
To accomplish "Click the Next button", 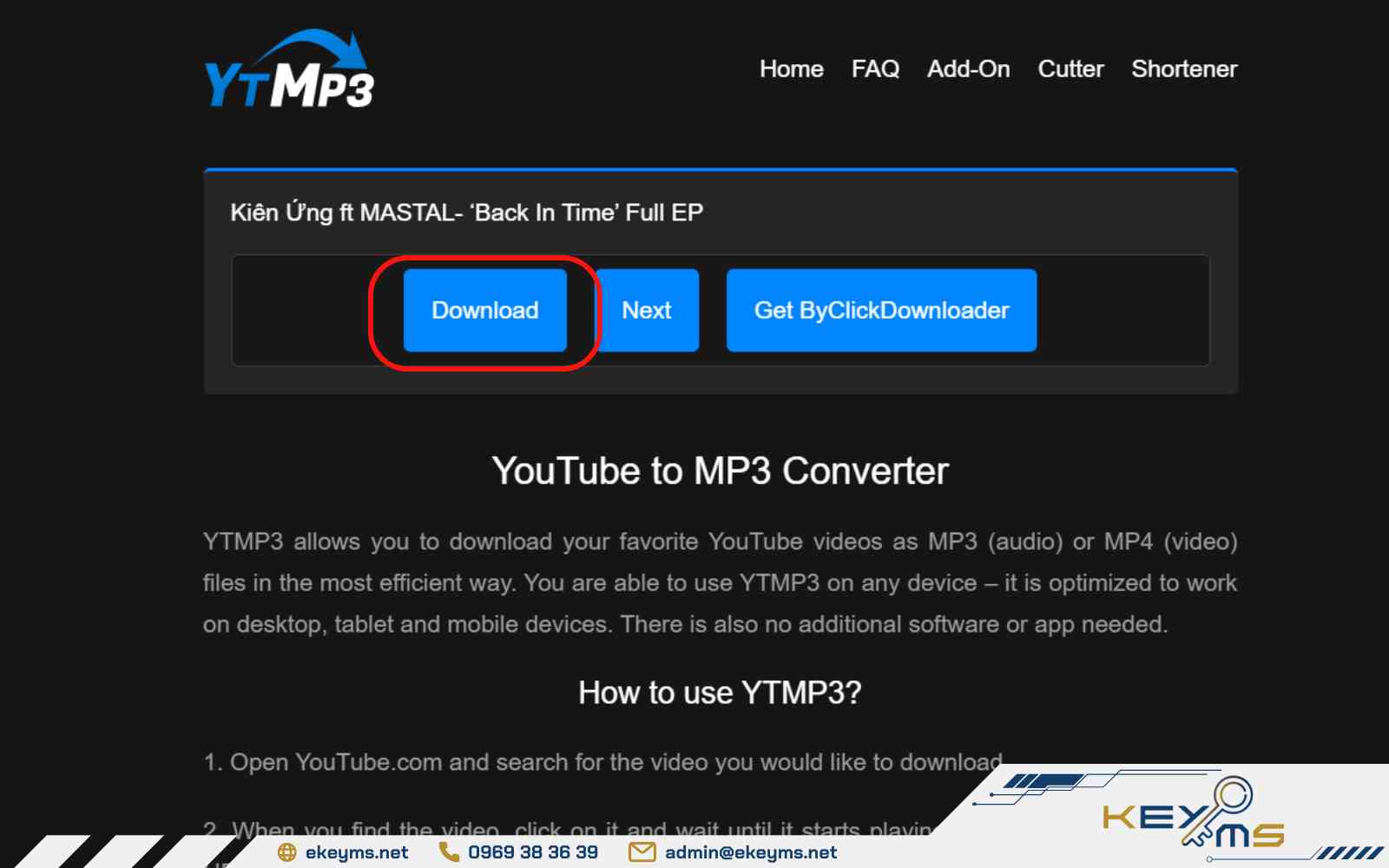I will pyautogui.click(x=647, y=310).
